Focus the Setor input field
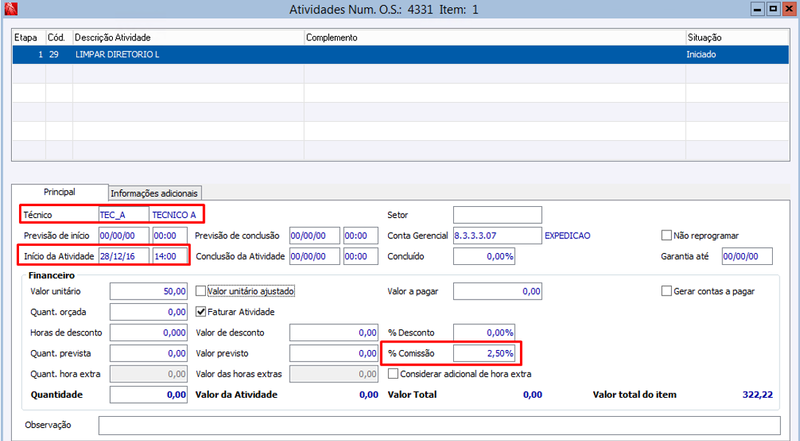The width and height of the screenshot is (800, 441). [497, 215]
